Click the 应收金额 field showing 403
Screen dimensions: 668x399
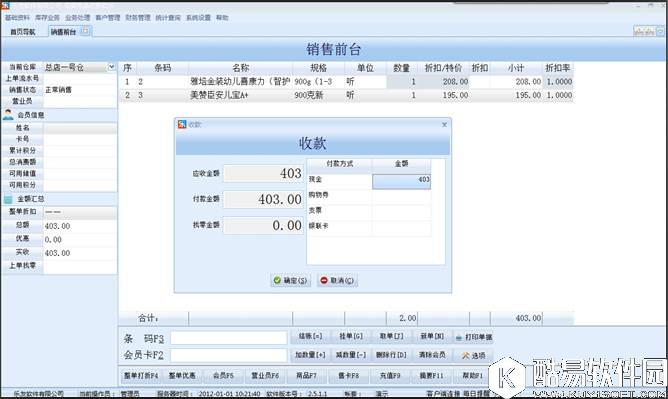(x=263, y=173)
